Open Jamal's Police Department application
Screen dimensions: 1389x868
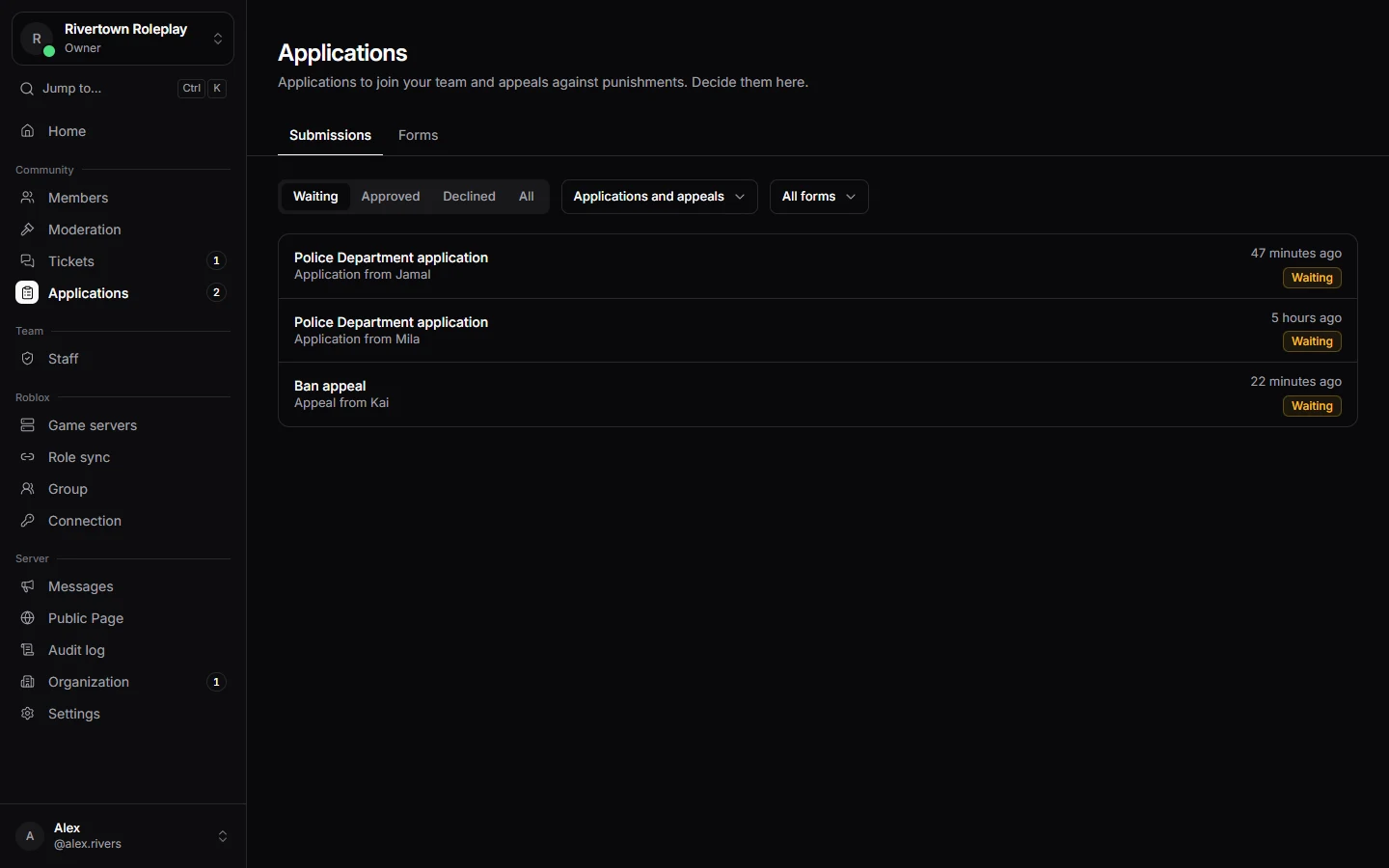(818, 266)
